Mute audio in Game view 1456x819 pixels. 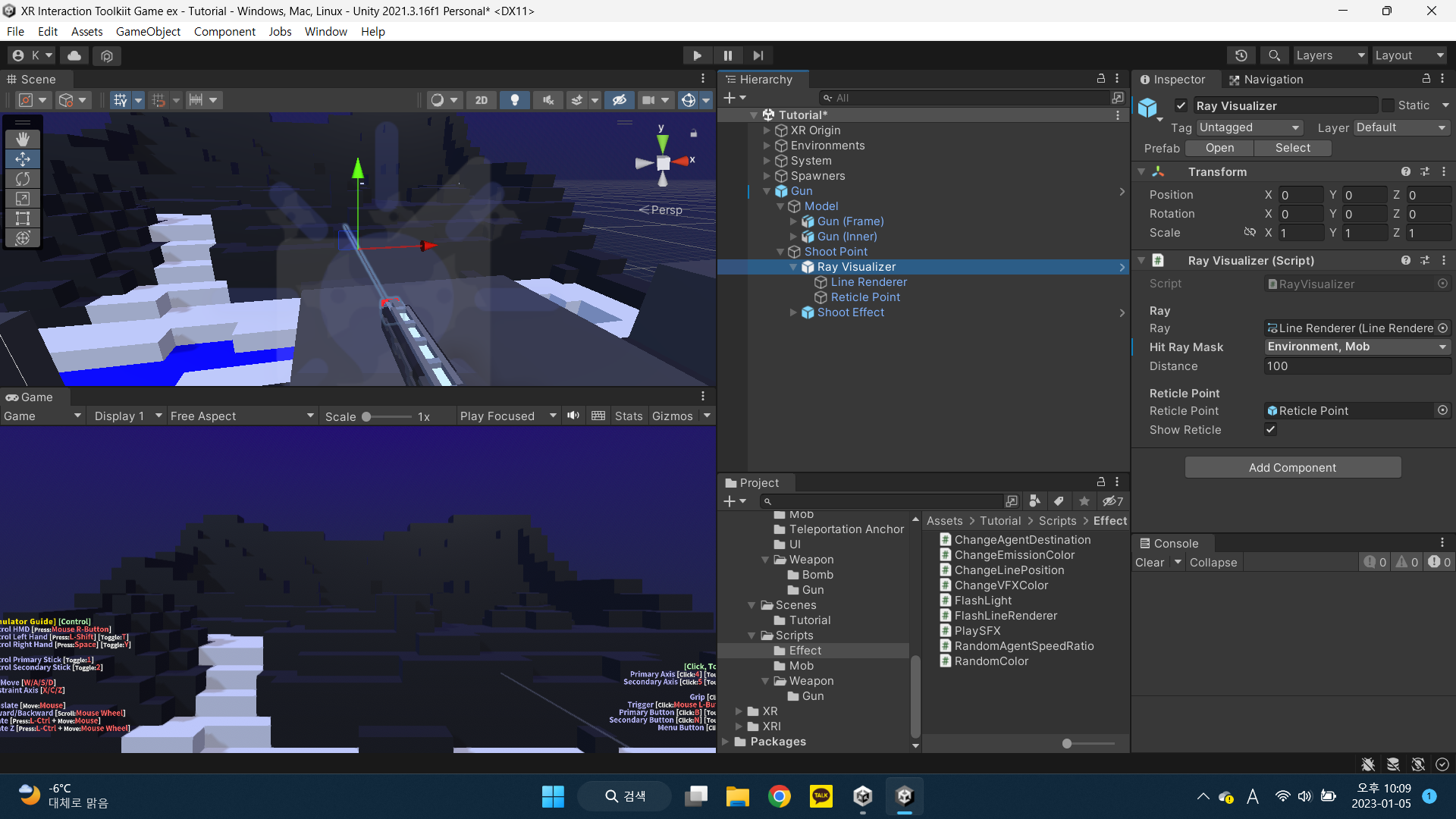[573, 416]
